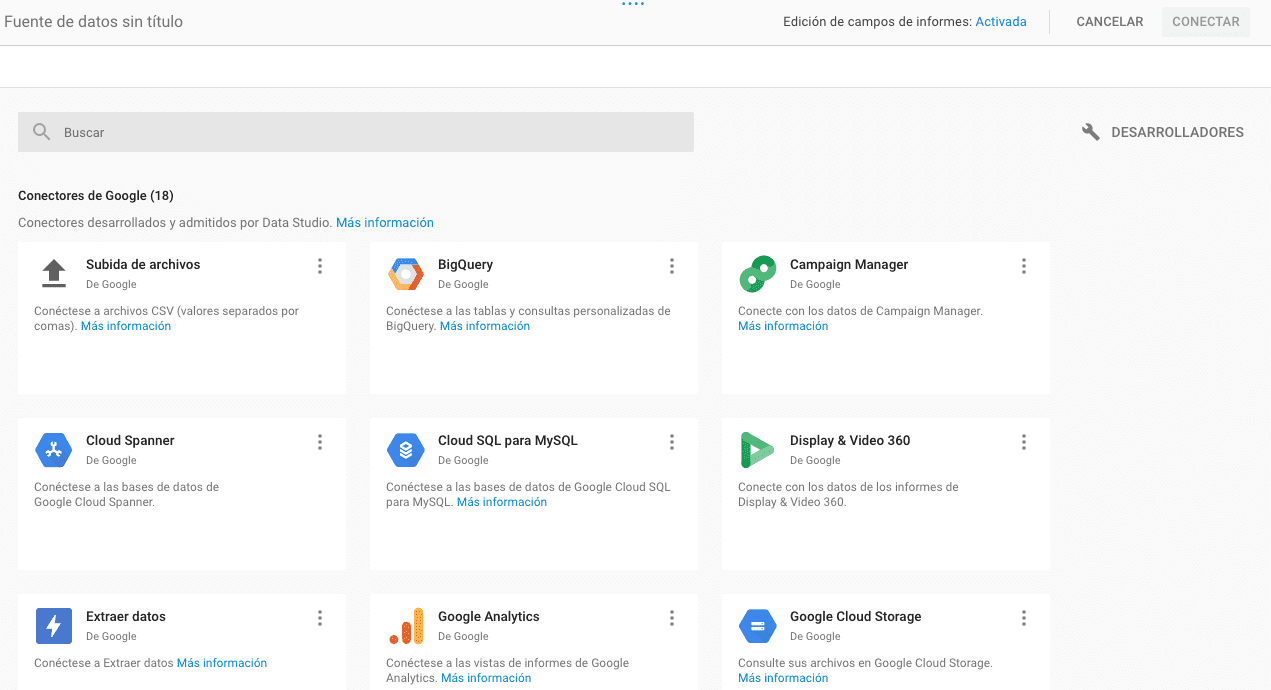Open more options for Subida de archivos
Viewport: 1271px width, 690px height.
[x=320, y=266]
